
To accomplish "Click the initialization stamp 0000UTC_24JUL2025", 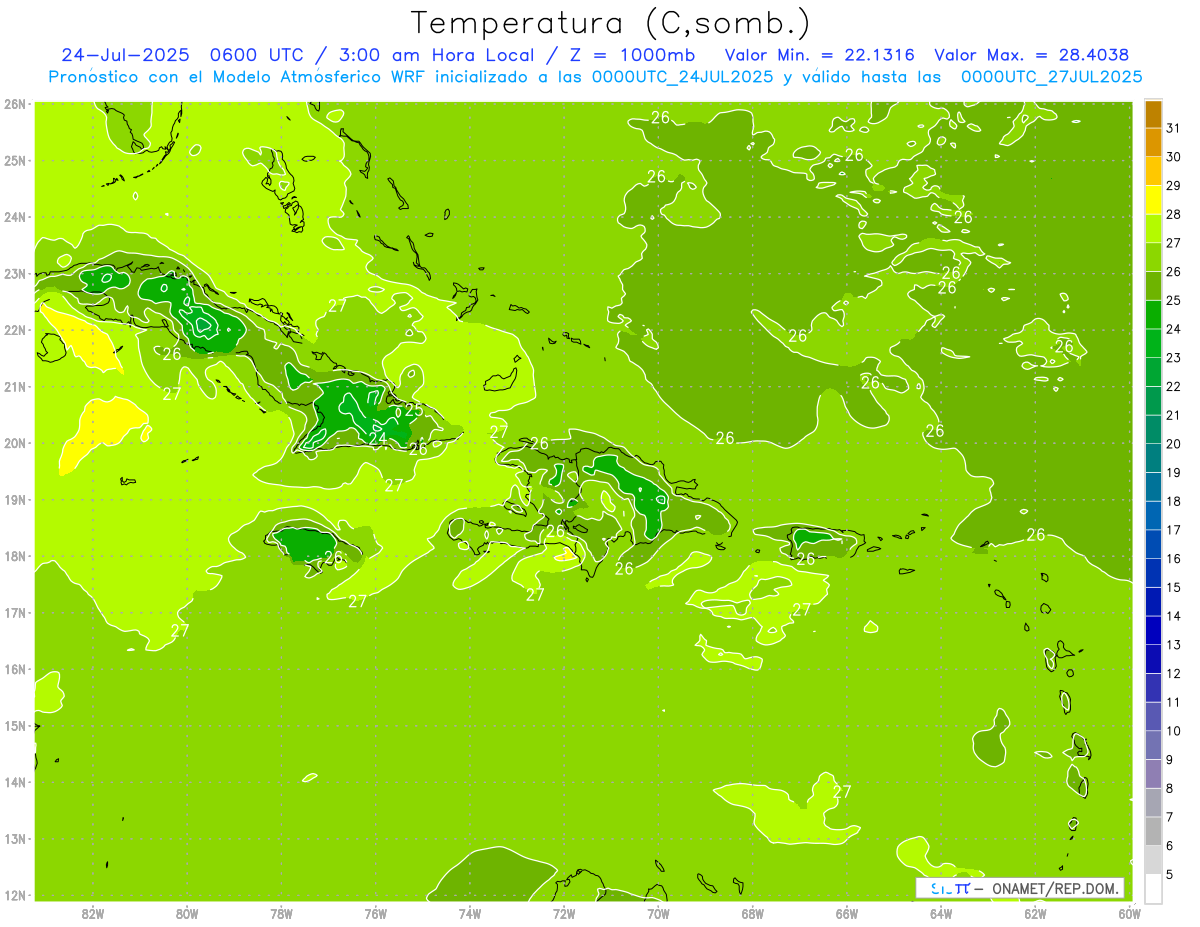I will pyautogui.click(x=683, y=76).
